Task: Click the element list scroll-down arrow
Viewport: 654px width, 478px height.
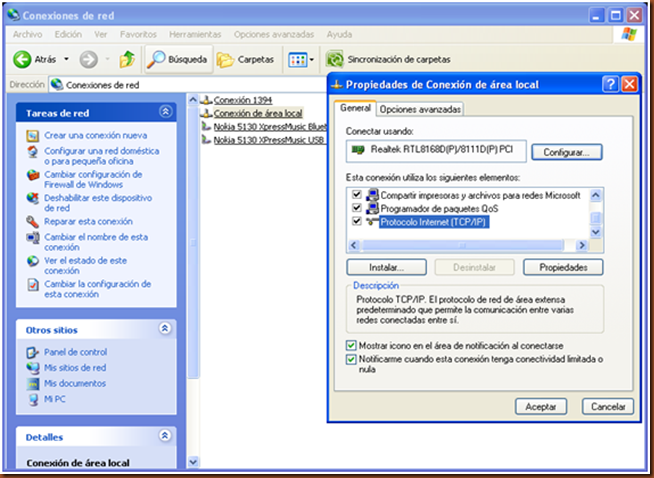Action: tap(596, 232)
